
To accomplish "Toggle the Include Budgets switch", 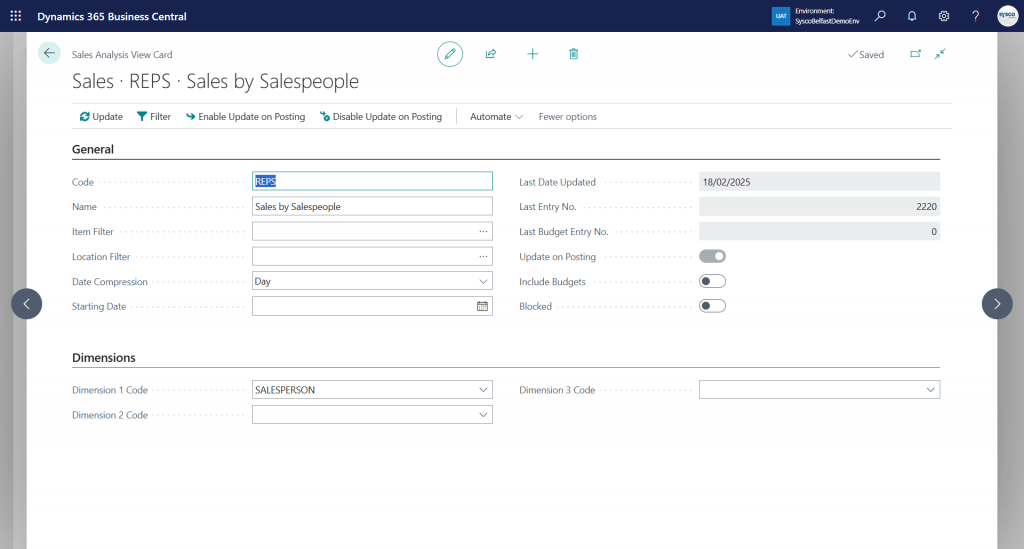I will (712, 281).
